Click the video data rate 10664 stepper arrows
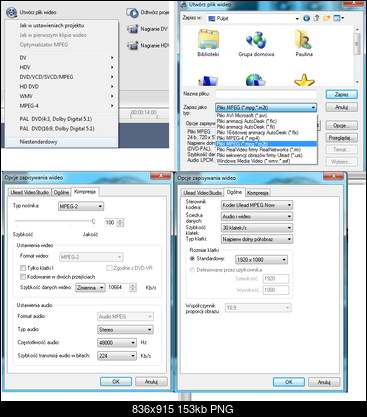 [133, 287]
